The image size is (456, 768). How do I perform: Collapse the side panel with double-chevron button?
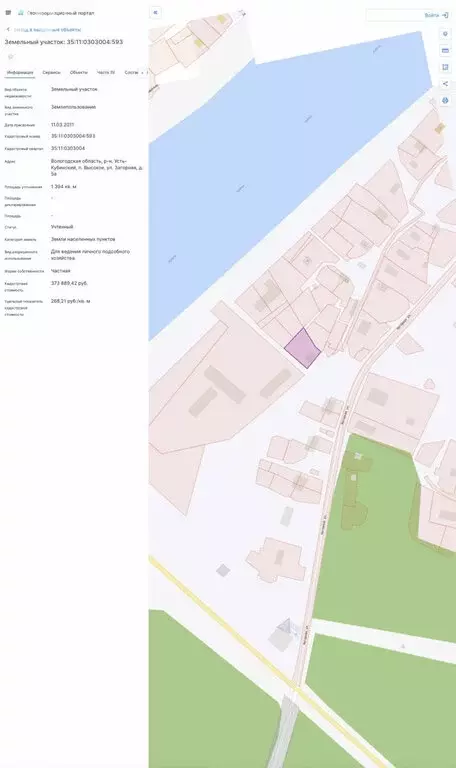tap(155, 13)
